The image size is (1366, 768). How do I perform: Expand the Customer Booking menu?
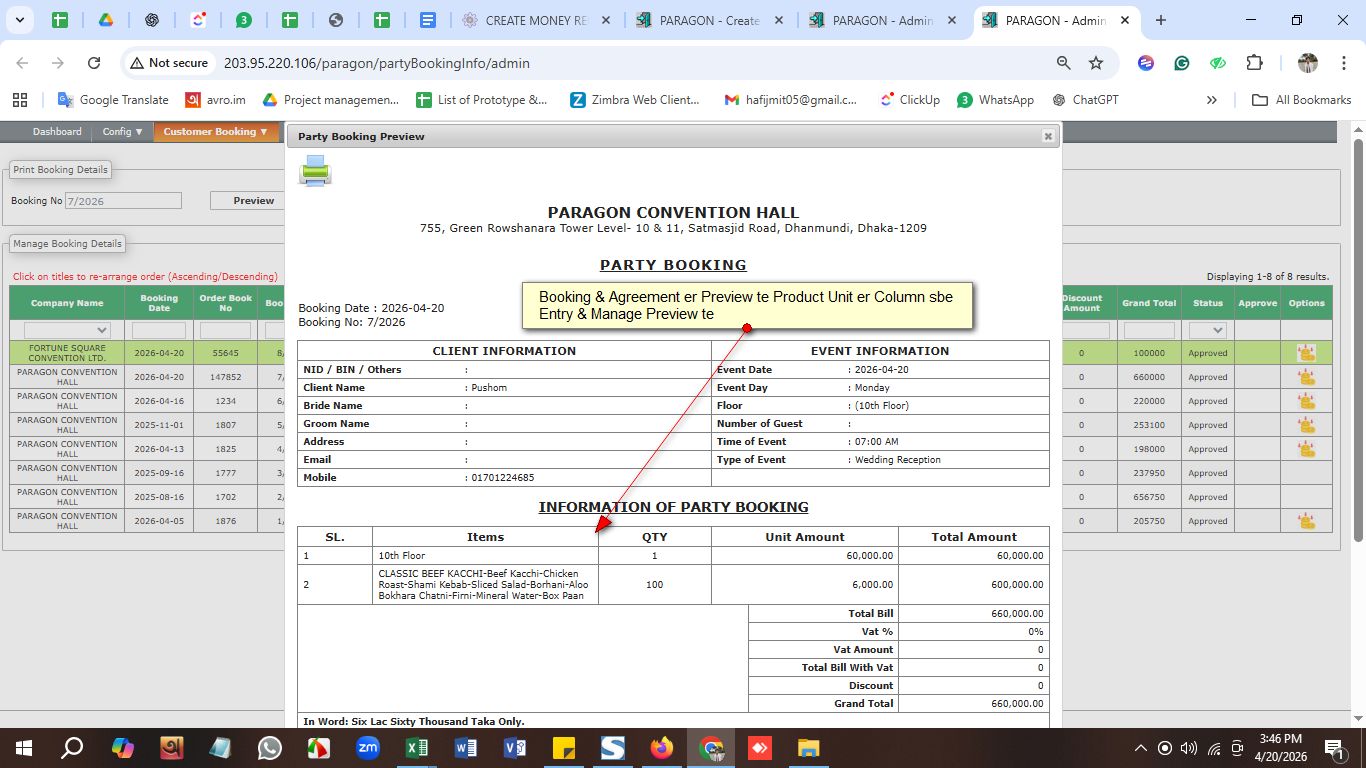pos(216,132)
